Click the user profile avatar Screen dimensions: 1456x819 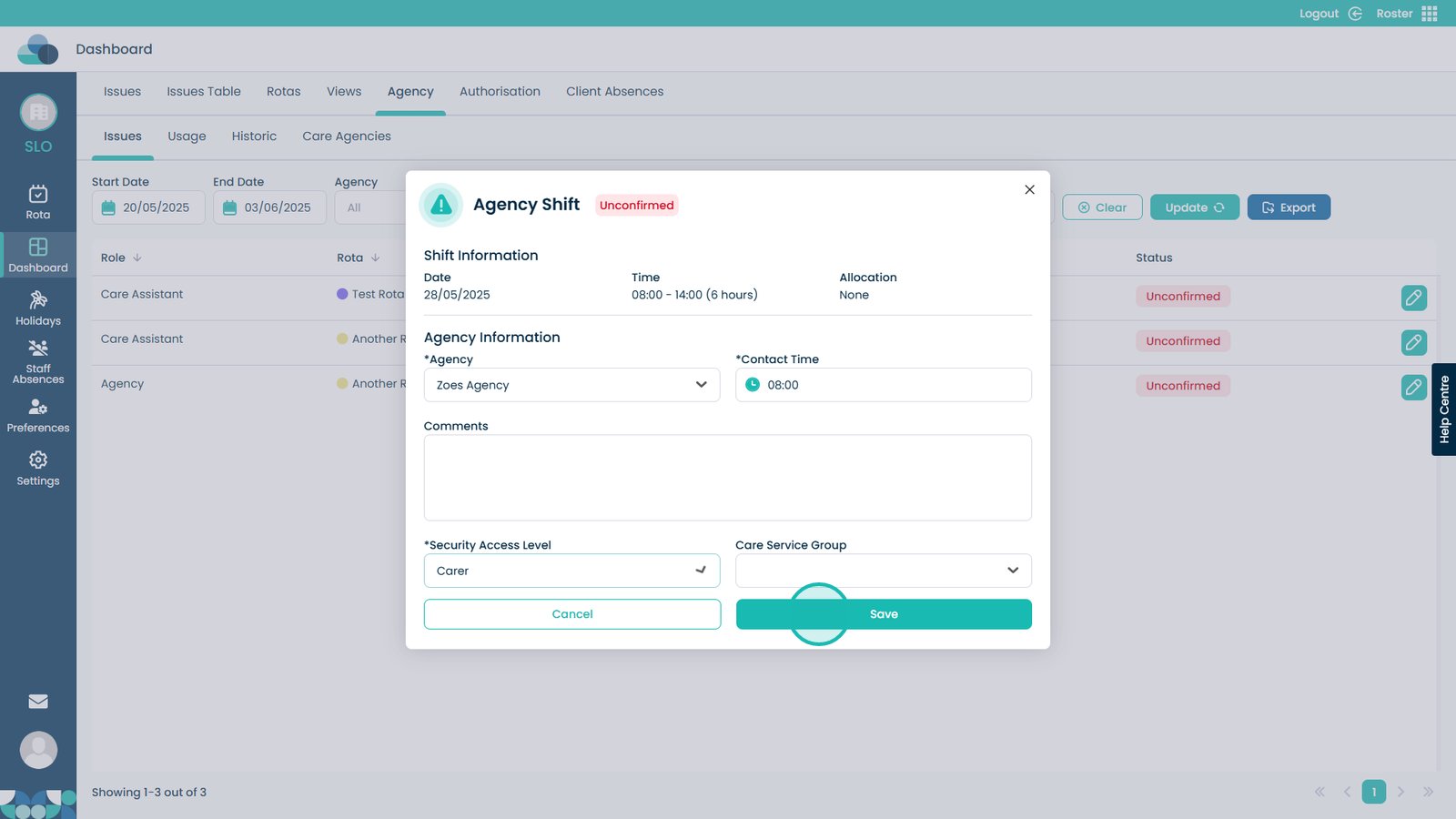pos(38,751)
